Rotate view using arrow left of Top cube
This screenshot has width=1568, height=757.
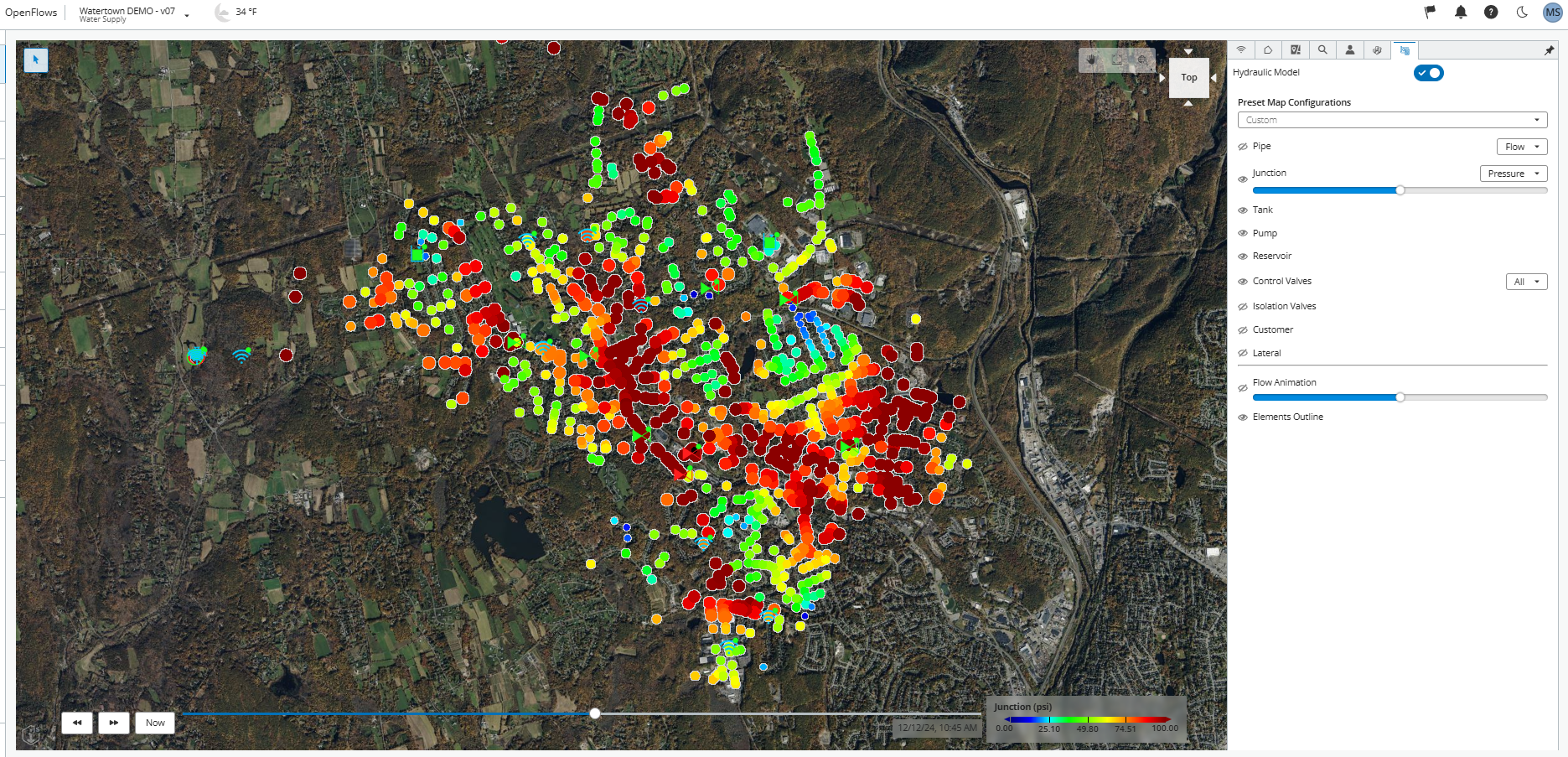click(x=1162, y=77)
